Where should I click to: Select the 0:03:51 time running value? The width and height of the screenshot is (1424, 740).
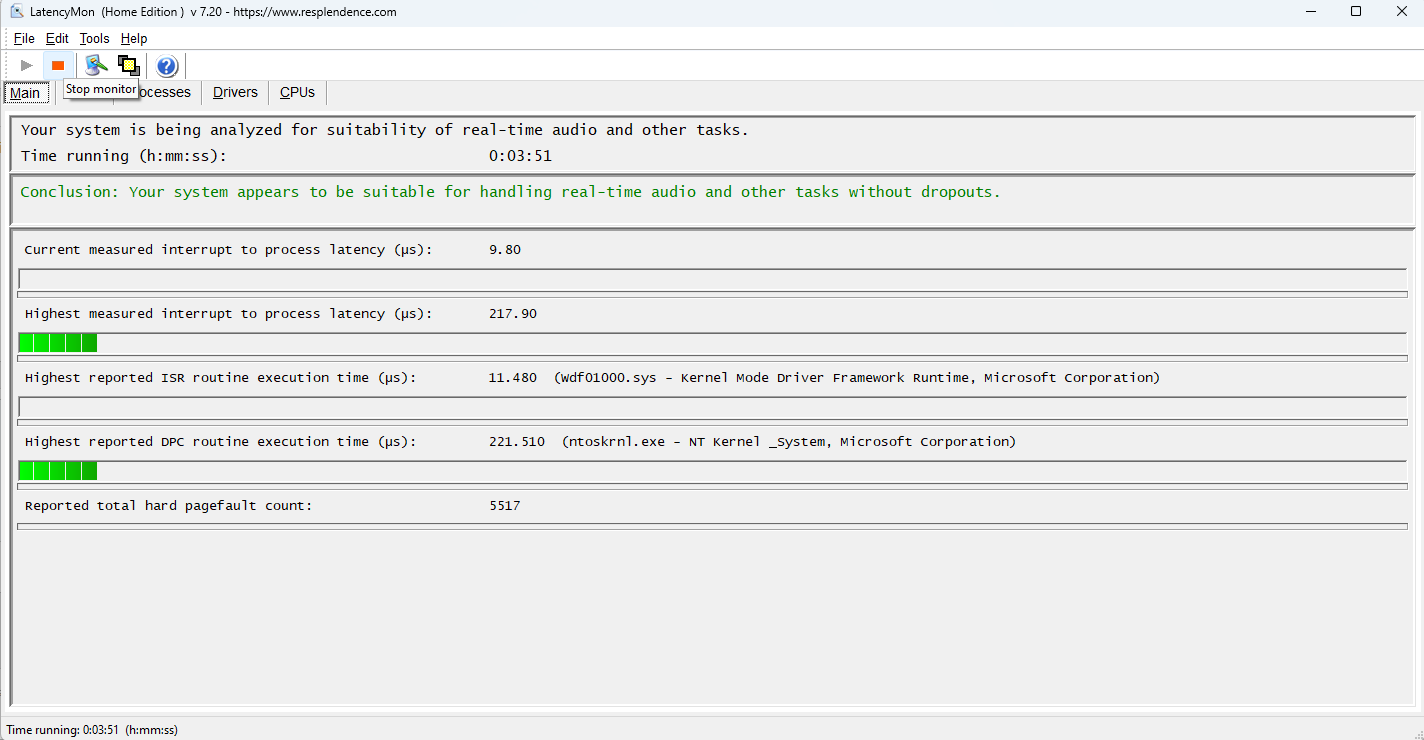(x=520, y=156)
